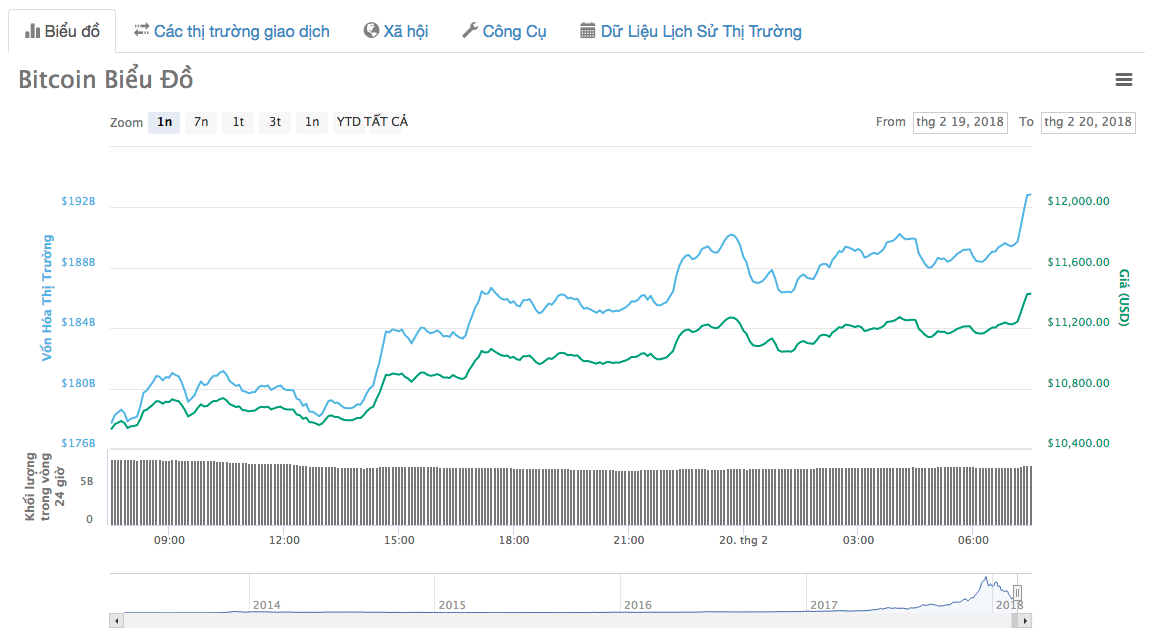This screenshot has width=1166, height=633.
Task: Click the Vốn Hóa Thị Trường axis title
Action: click(47, 298)
